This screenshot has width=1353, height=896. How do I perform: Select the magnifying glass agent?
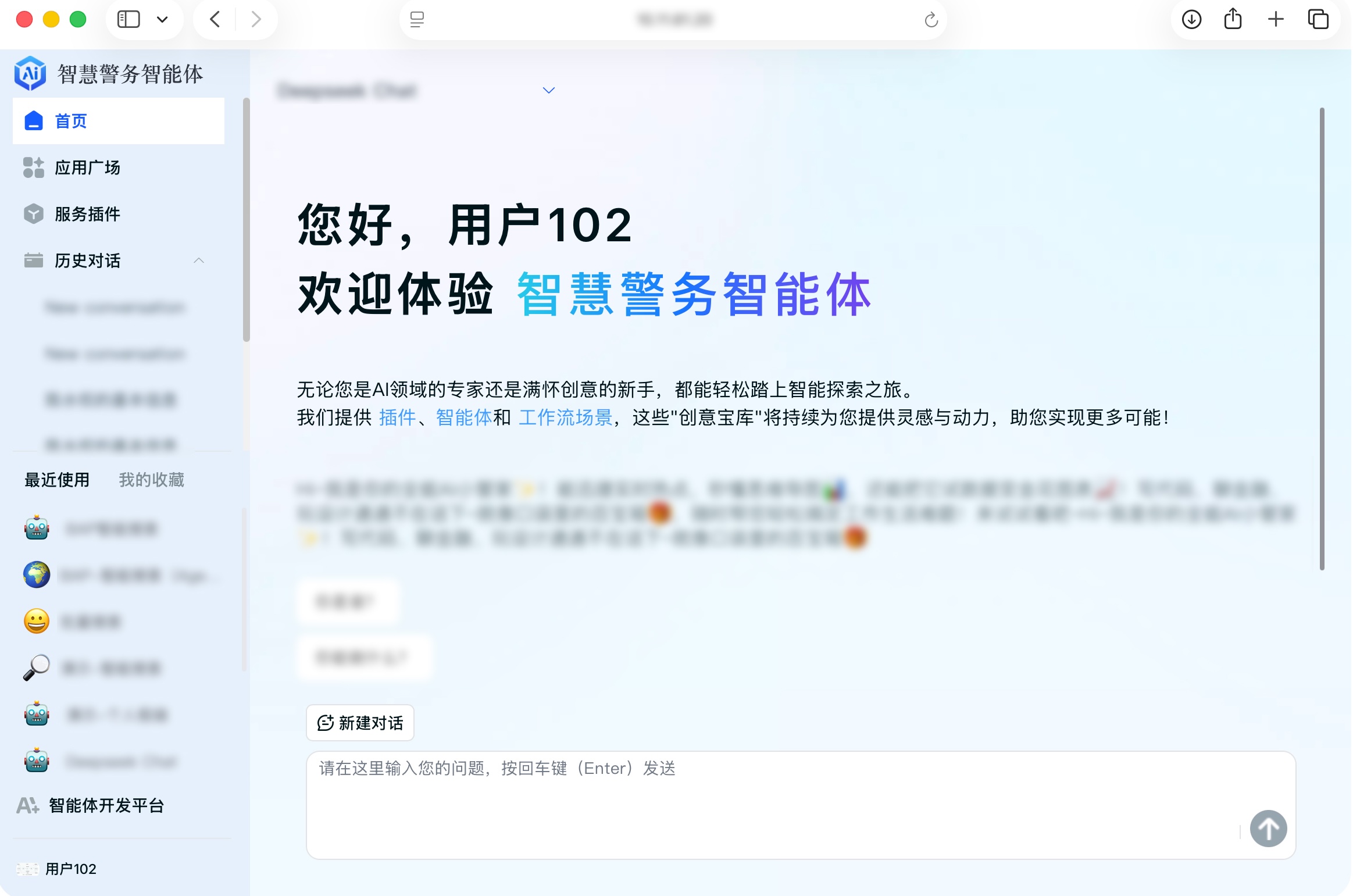(x=36, y=667)
